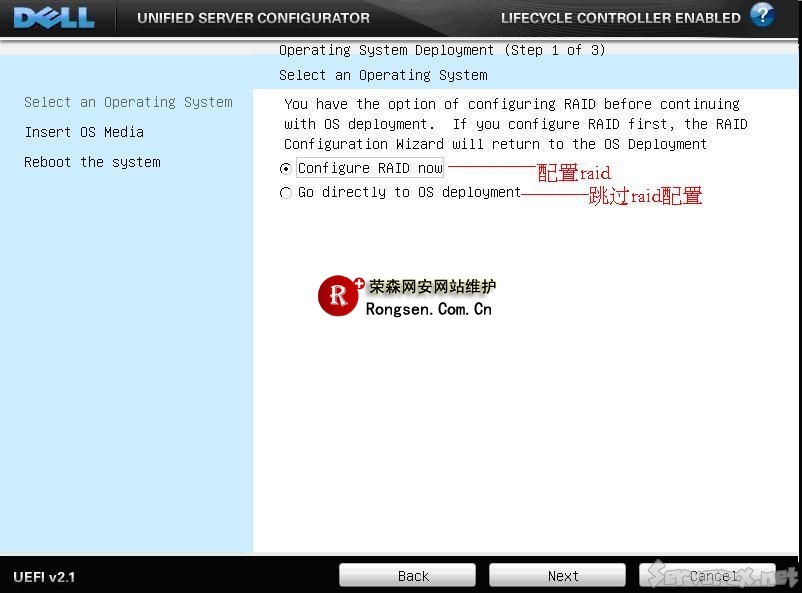
Task: Click the RAID configuration description paragraph
Action: pyautogui.click(x=515, y=124)
